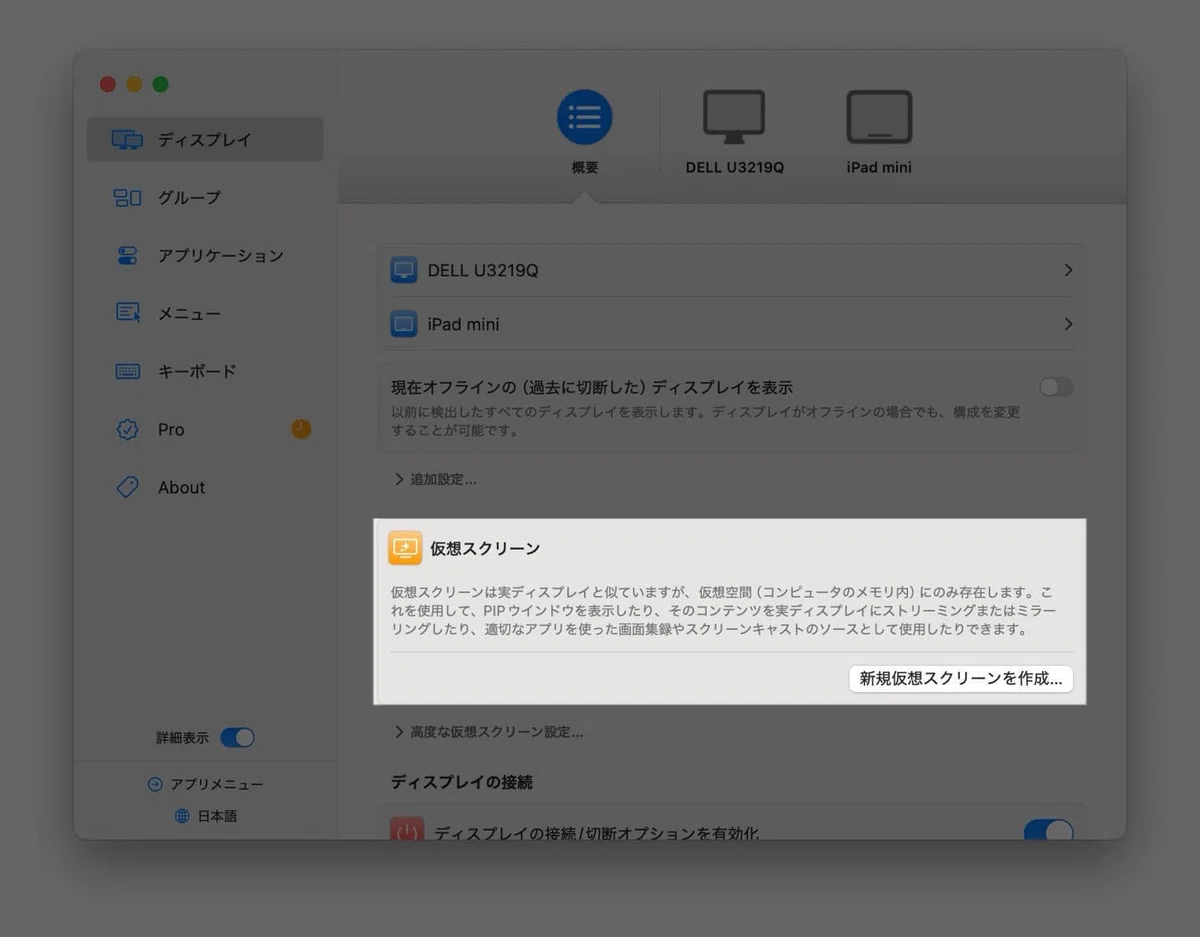Click the About tag icon in sidebar
The width and height of the screenshot is (1200, 937).
click(127, 487)
